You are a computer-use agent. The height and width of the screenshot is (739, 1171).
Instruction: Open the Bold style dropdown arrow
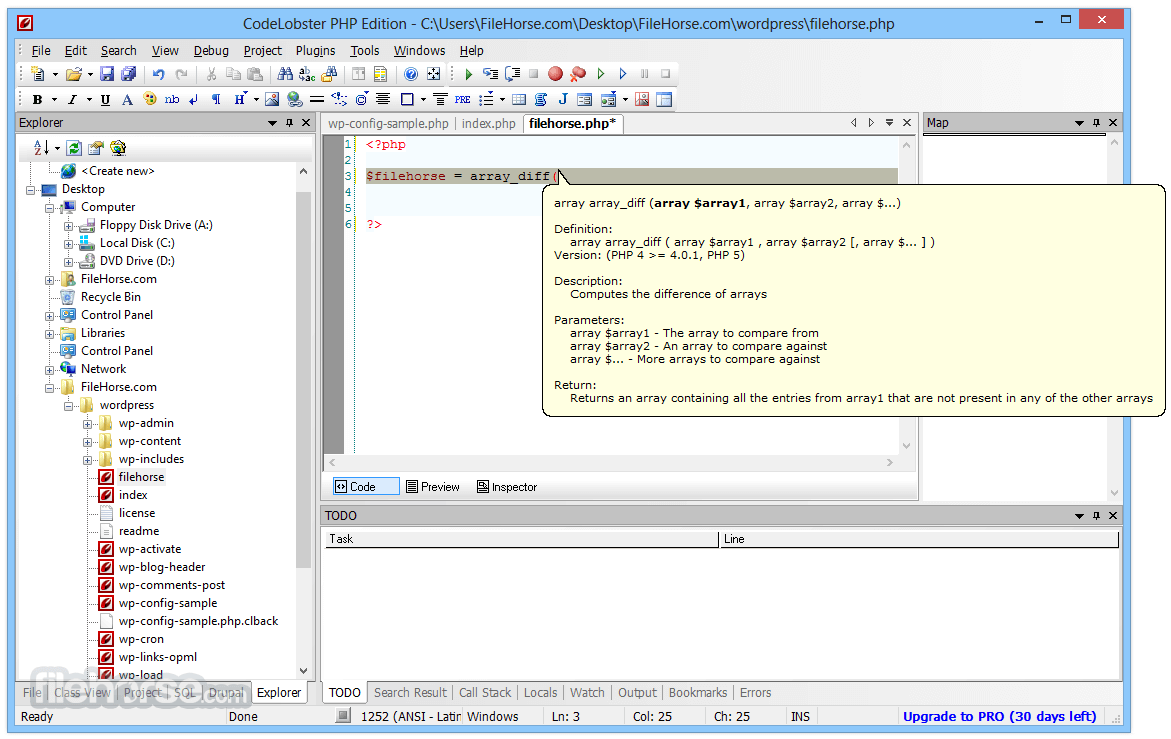(54, 100)
